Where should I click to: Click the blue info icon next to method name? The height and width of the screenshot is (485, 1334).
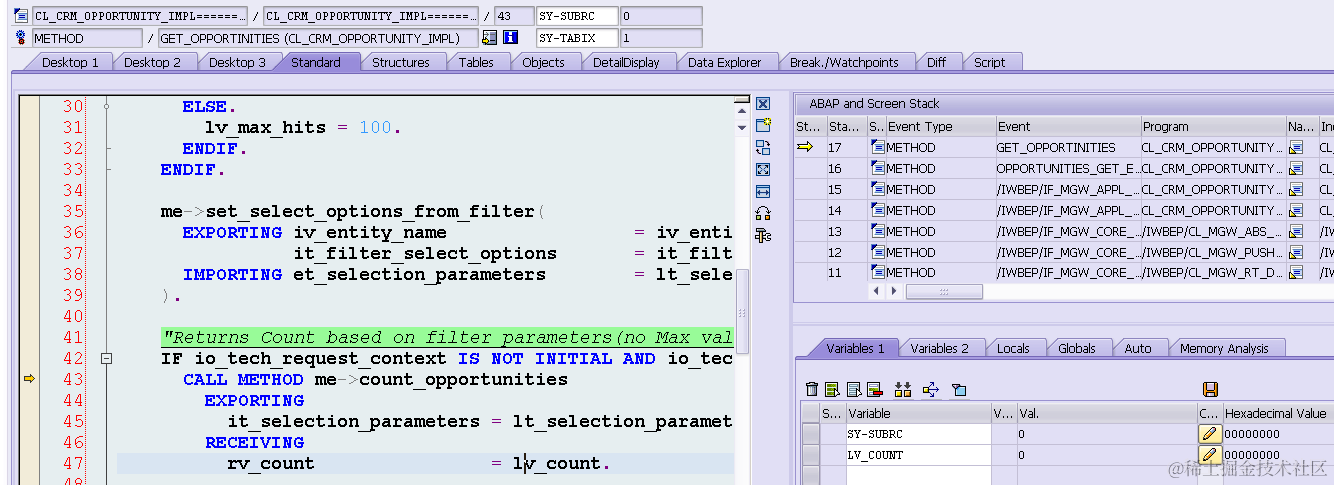(510, 38)
